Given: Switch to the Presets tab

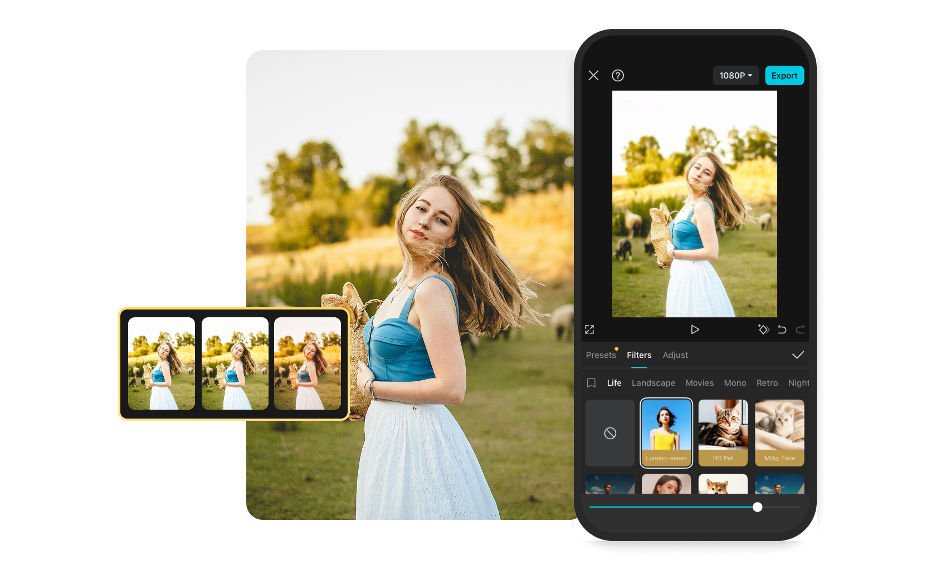Looking at the screenshot, I should (601, 355).
